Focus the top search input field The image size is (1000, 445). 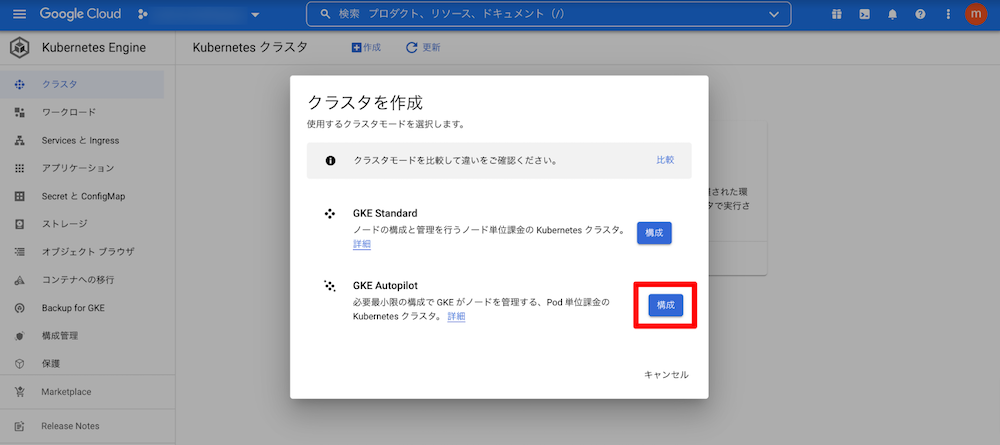[x=548, y=13]
